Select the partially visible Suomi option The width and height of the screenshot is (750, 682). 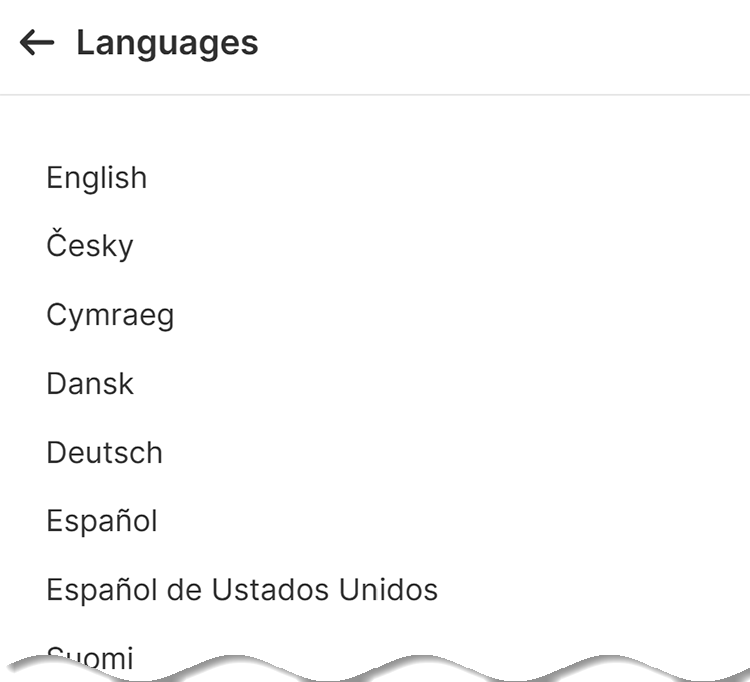(92, 656)
